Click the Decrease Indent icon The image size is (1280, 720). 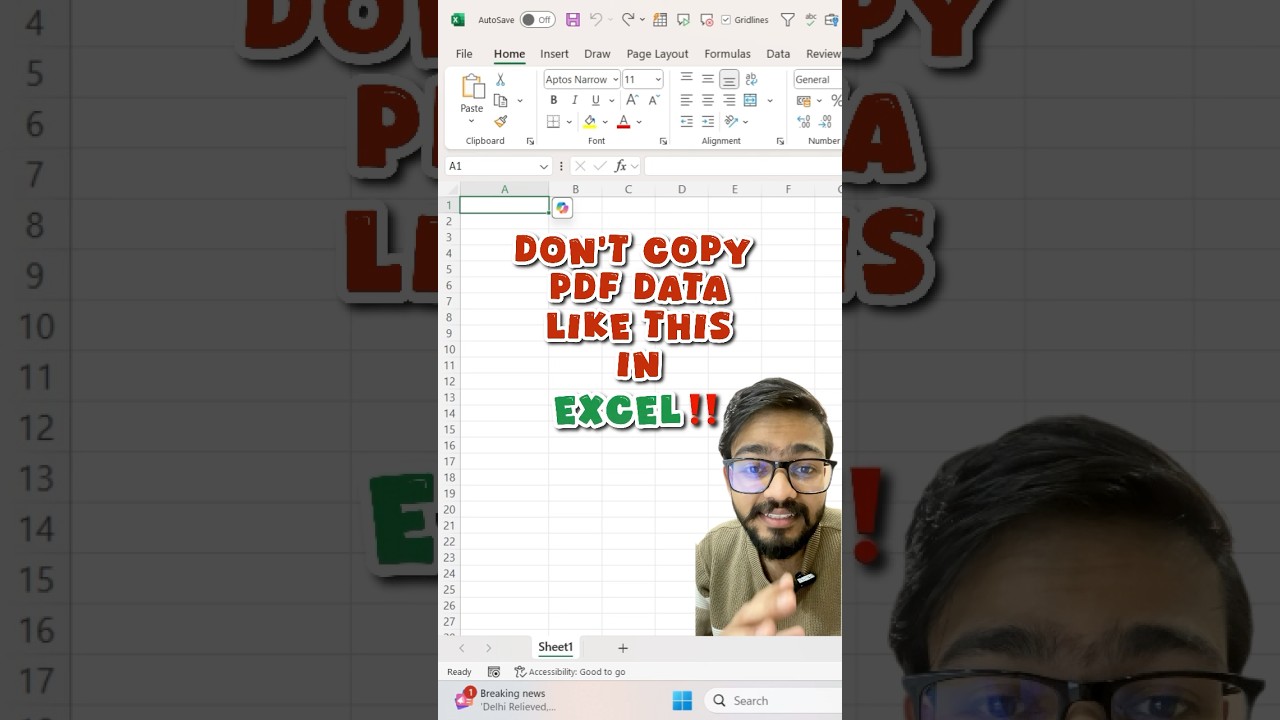pyautogui.click(x=686, y=122)
